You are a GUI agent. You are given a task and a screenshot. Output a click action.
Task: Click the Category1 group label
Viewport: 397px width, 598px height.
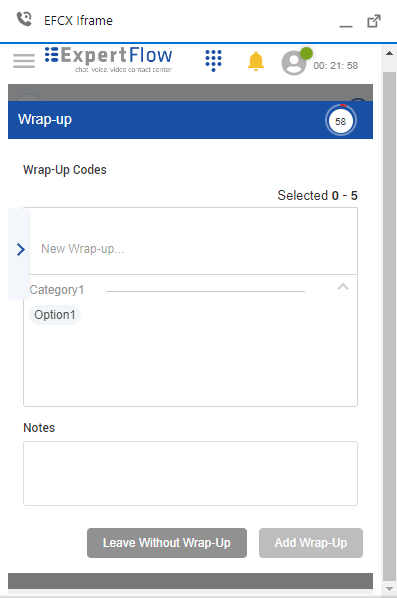57,290
